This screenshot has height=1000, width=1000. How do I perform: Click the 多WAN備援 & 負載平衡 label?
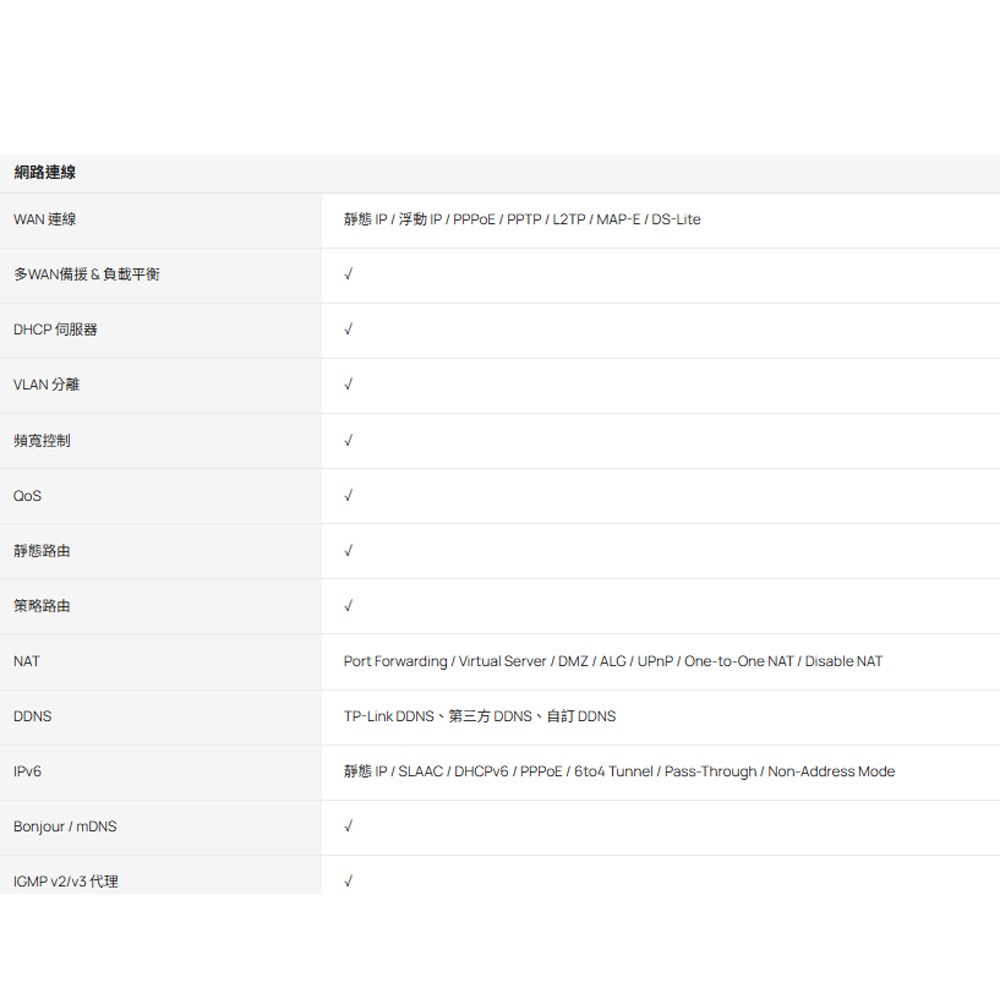pos(86,274)
